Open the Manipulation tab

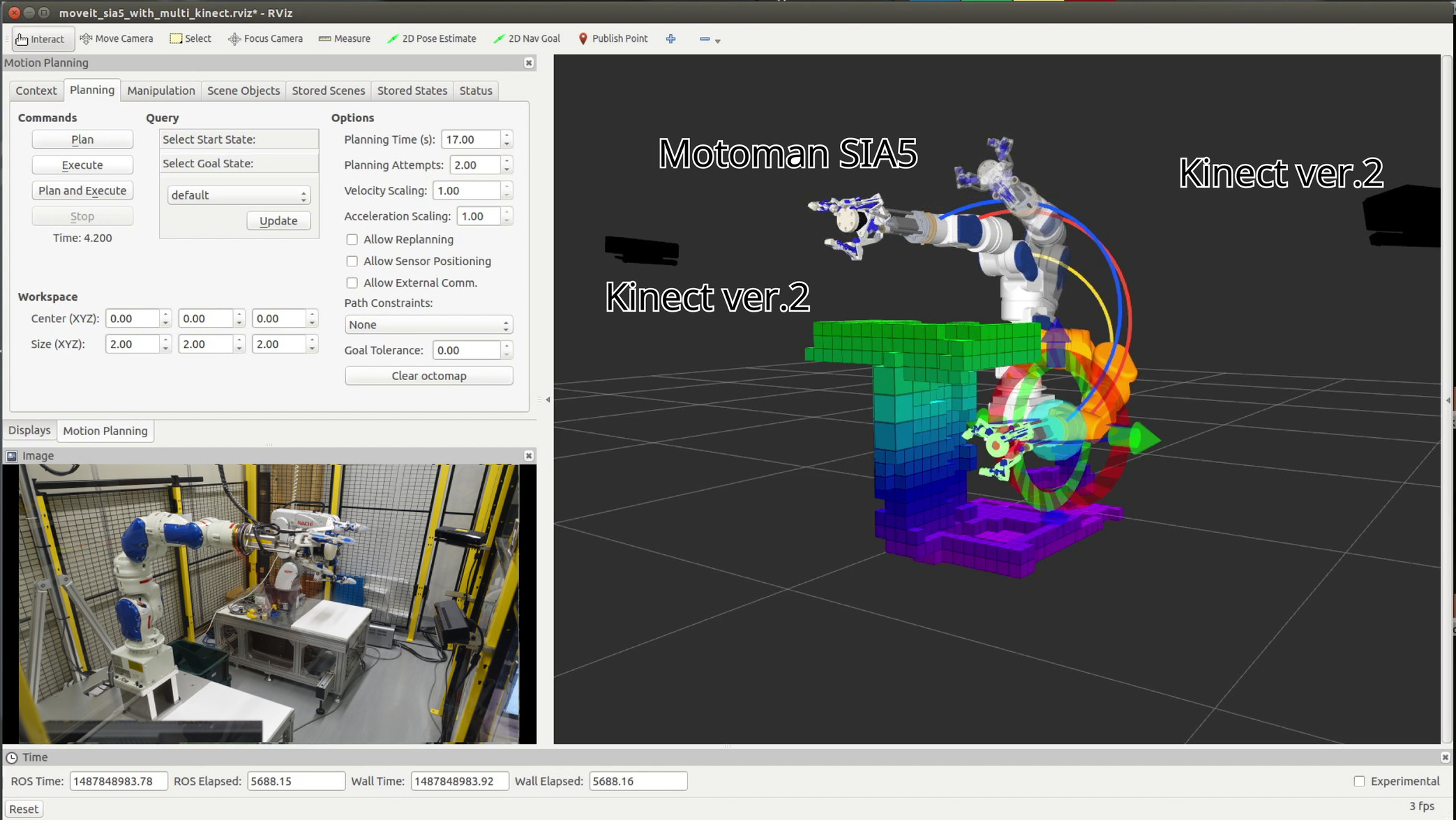[x=161, y=91]
